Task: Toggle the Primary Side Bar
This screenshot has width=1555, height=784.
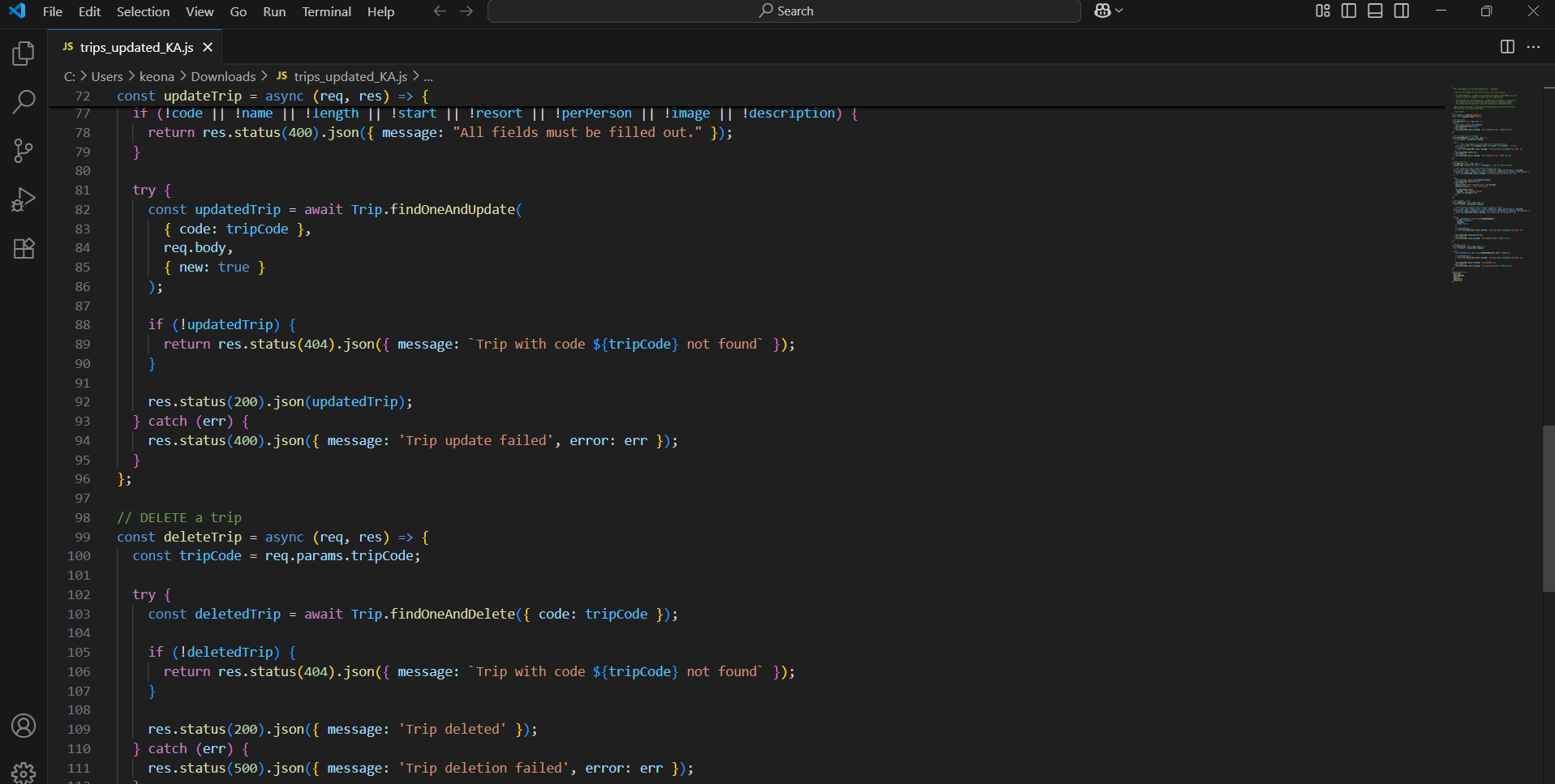Action: [x=1349, y=11]
